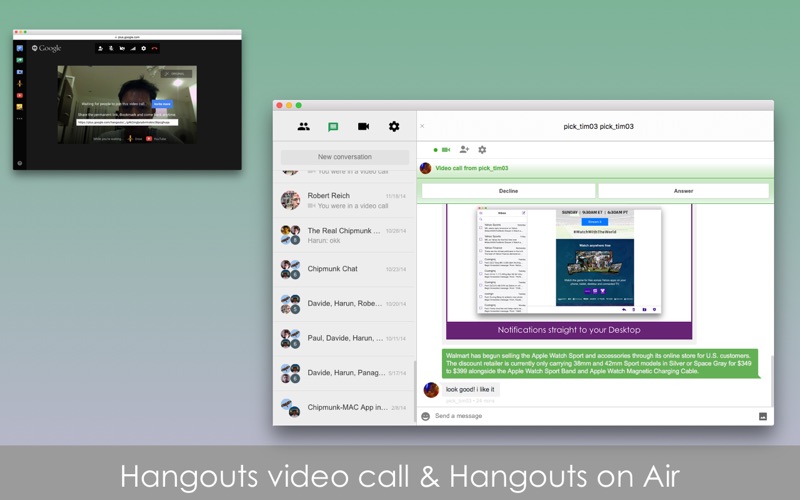Open the chat app in Hangout sidebar
This screenshot has width=800, height=500.
point(19,48)
